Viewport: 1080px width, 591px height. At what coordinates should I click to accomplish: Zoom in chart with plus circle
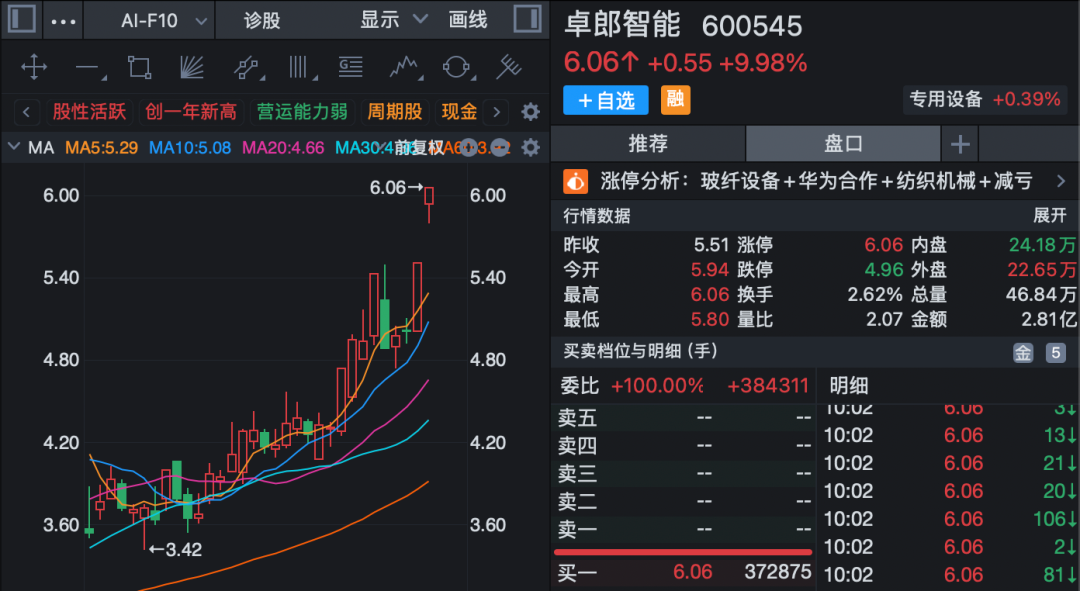[x=468, y=147]
